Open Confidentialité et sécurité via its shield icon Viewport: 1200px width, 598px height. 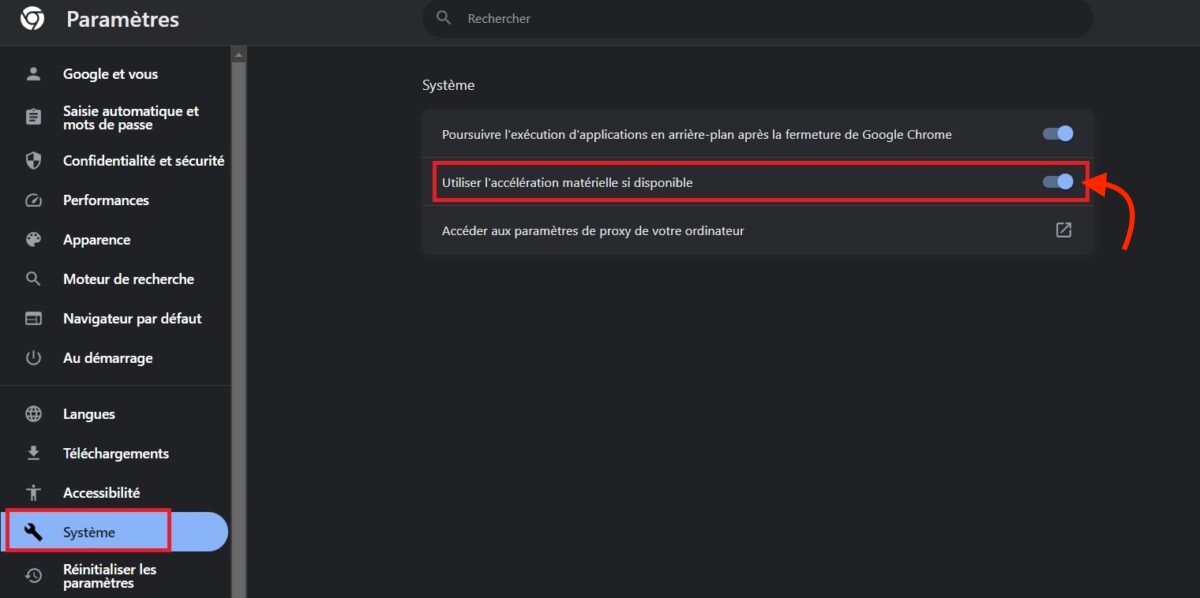click(x=33, y=160)
